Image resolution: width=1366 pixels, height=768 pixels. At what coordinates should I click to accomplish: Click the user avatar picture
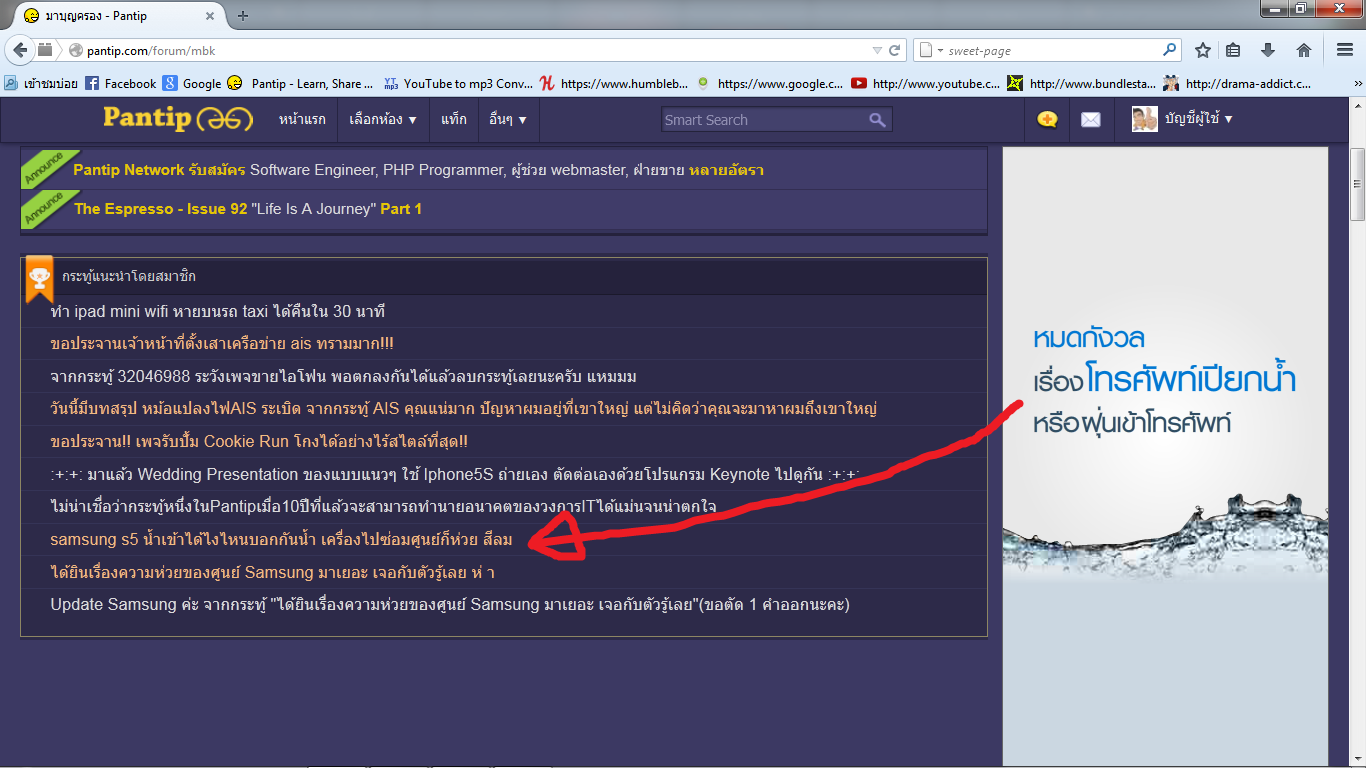click(1145, 119)
